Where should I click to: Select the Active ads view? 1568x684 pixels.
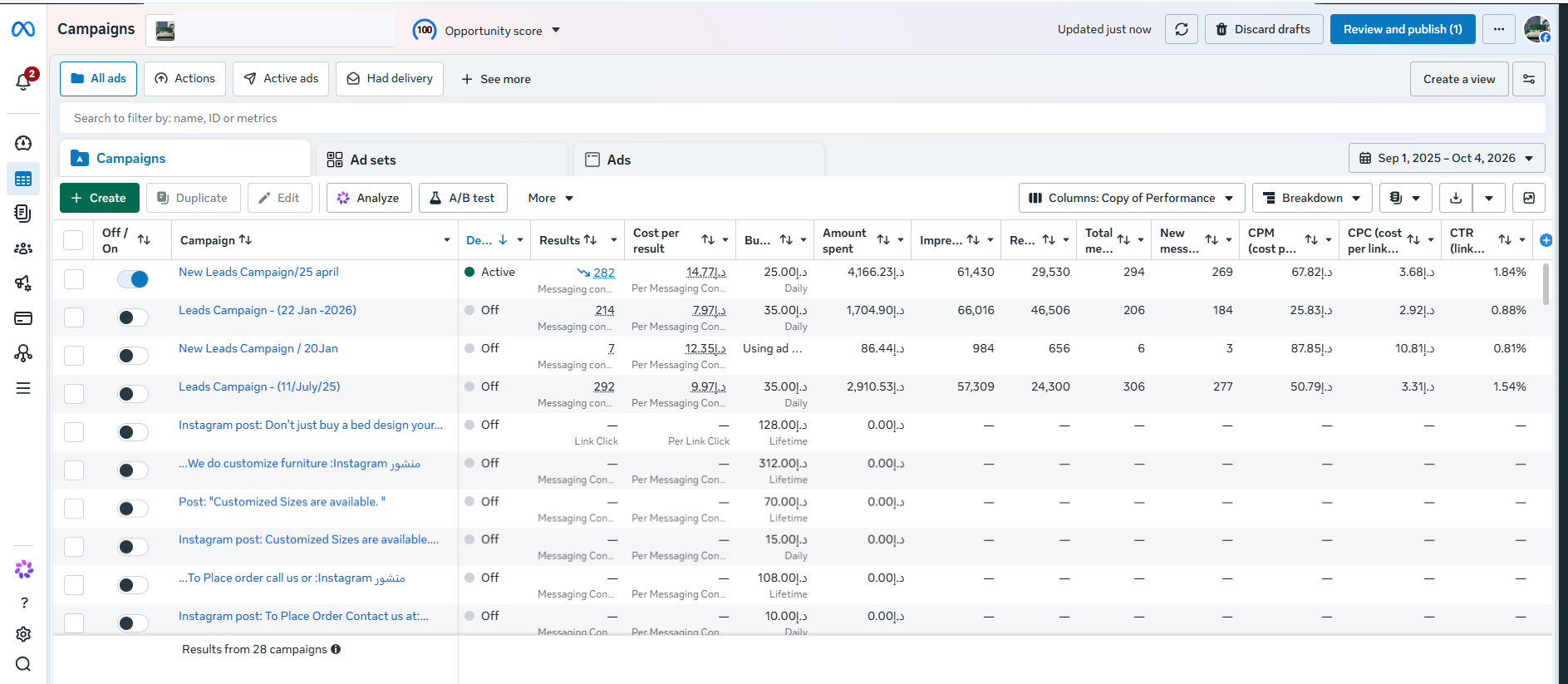pos(281,79)
